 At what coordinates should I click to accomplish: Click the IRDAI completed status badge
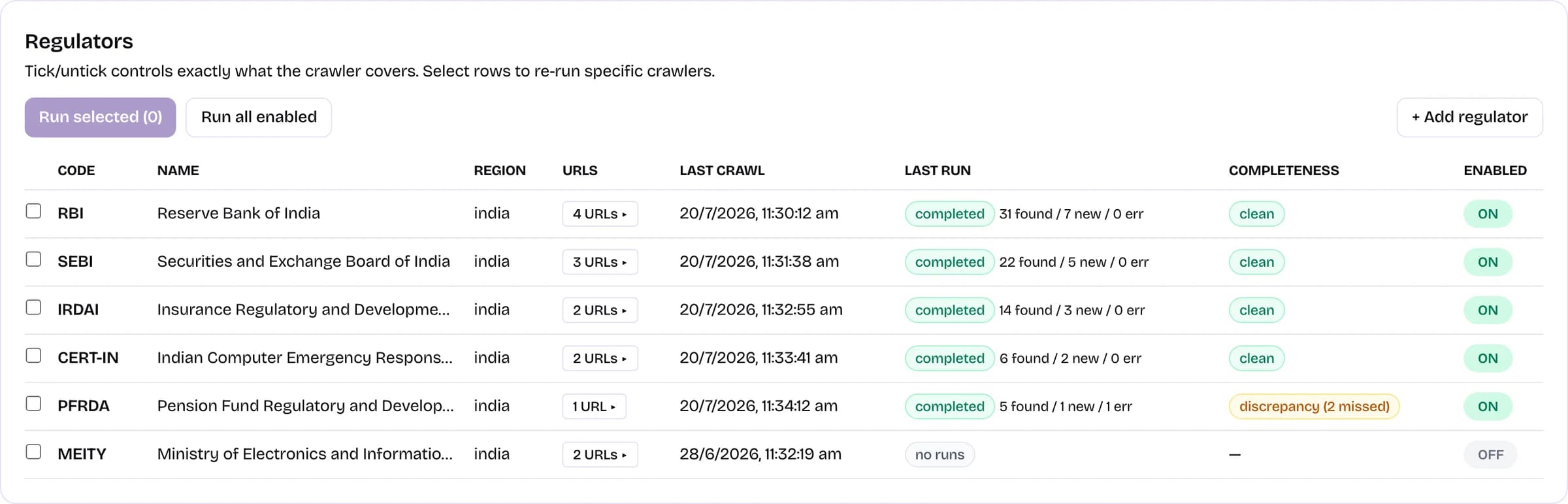click(949, 311)
